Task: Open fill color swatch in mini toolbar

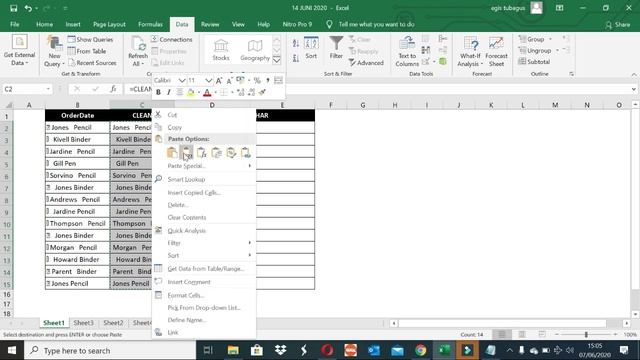Action: coord(191,93)
